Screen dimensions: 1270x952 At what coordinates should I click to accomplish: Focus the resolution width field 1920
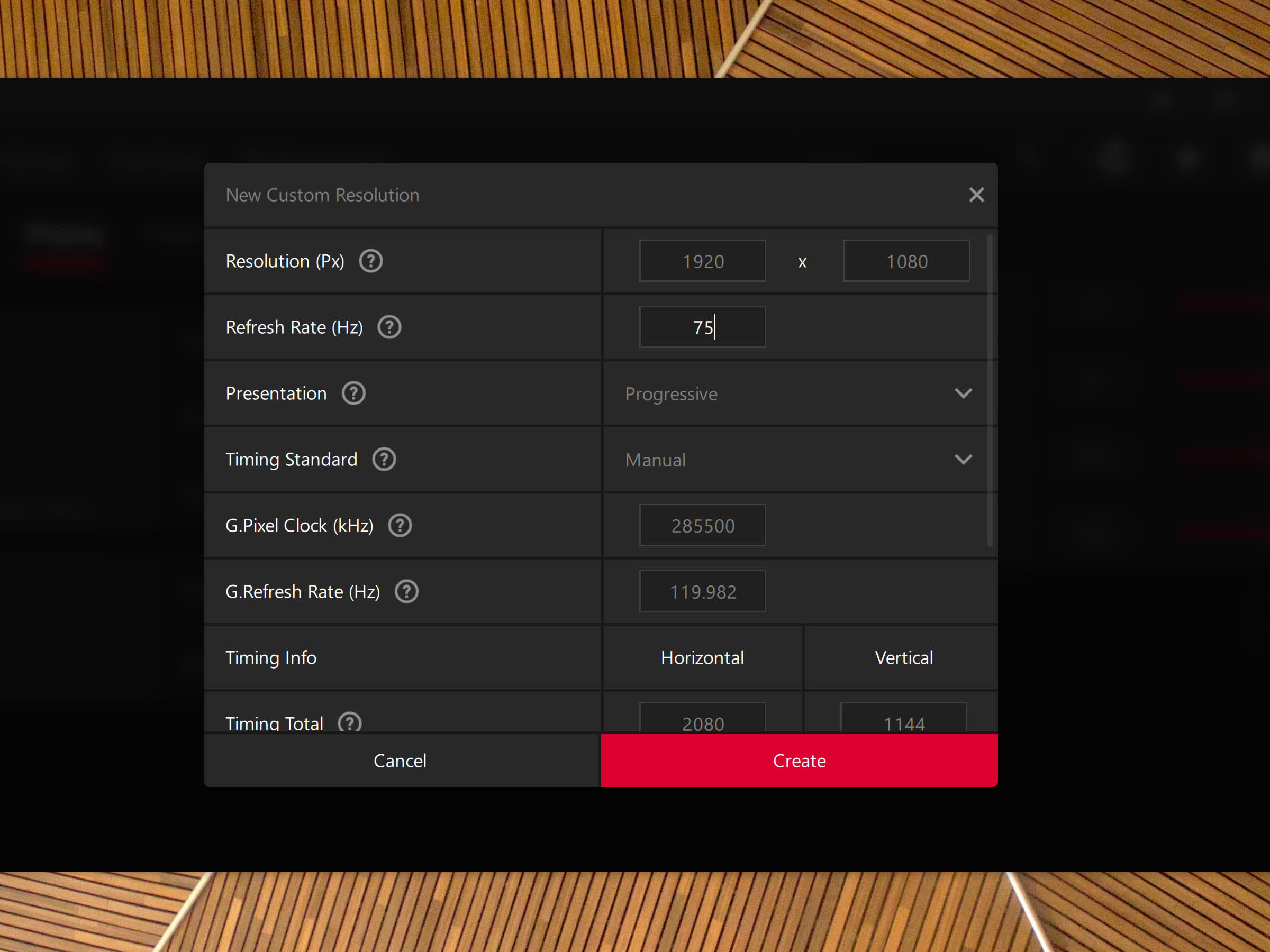(x=703, y=261)
